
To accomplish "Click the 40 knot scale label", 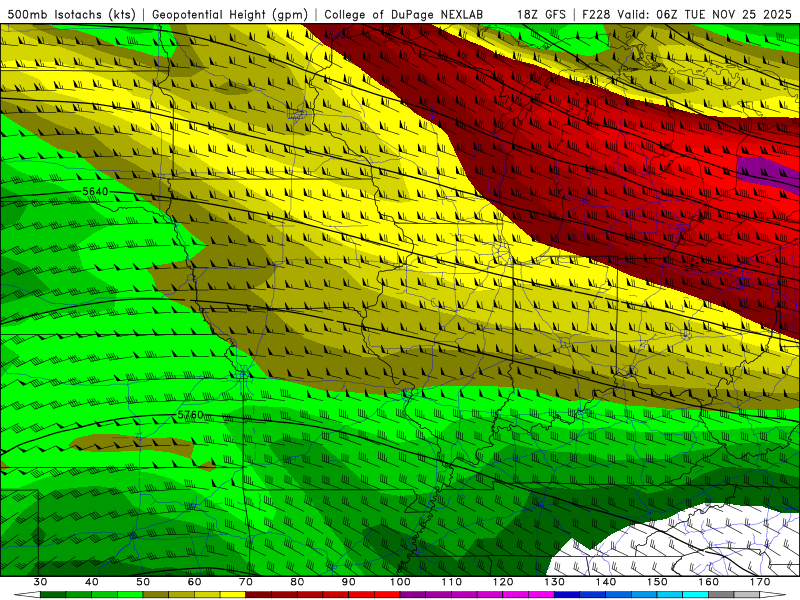I will (91, 582).
